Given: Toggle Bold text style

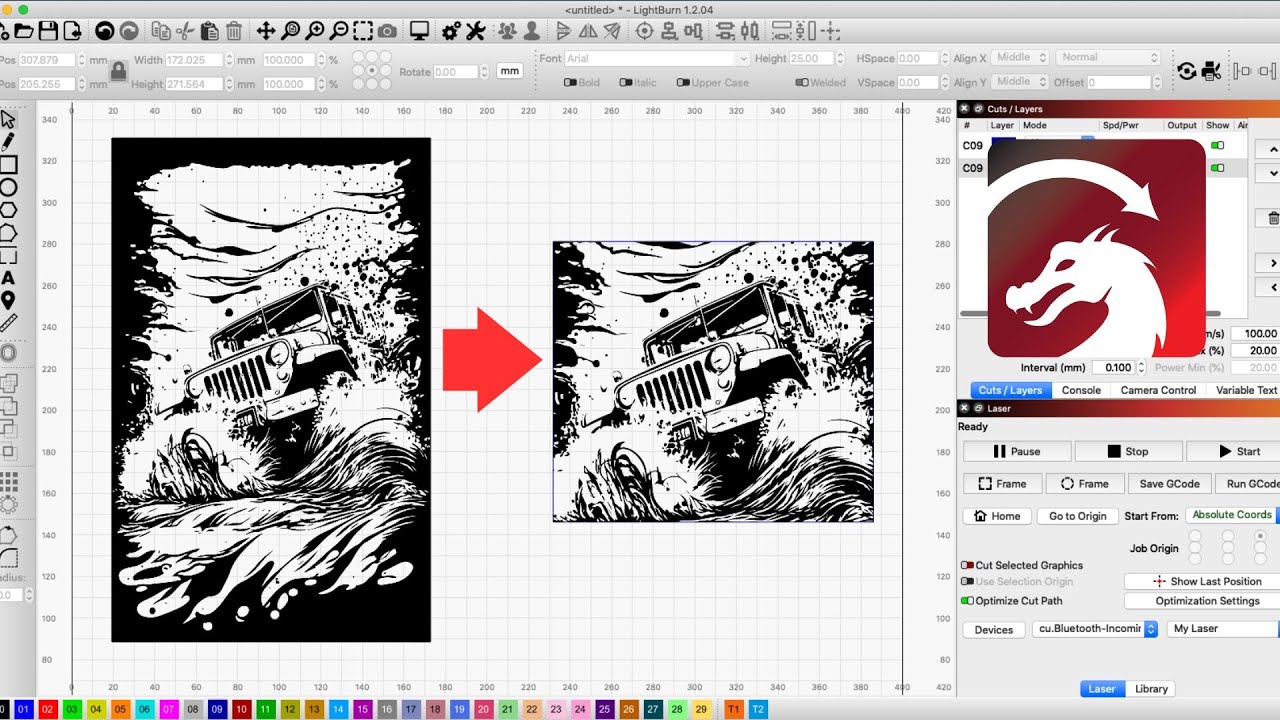Looking at the screenshot, I should [x=570, y=83].
